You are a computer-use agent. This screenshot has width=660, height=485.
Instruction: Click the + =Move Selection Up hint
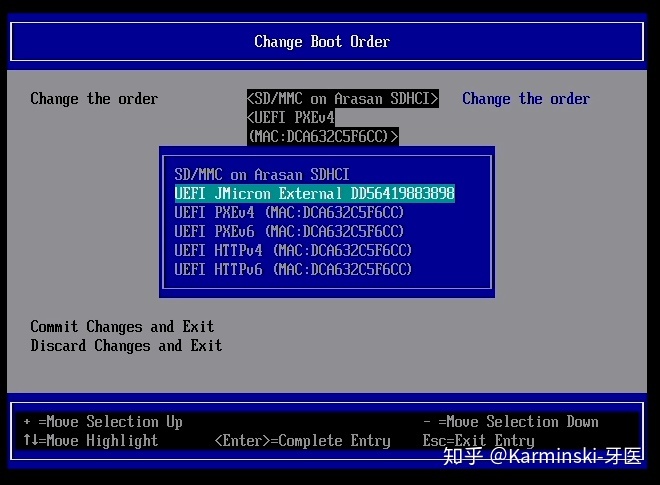[x=103, y=421]
